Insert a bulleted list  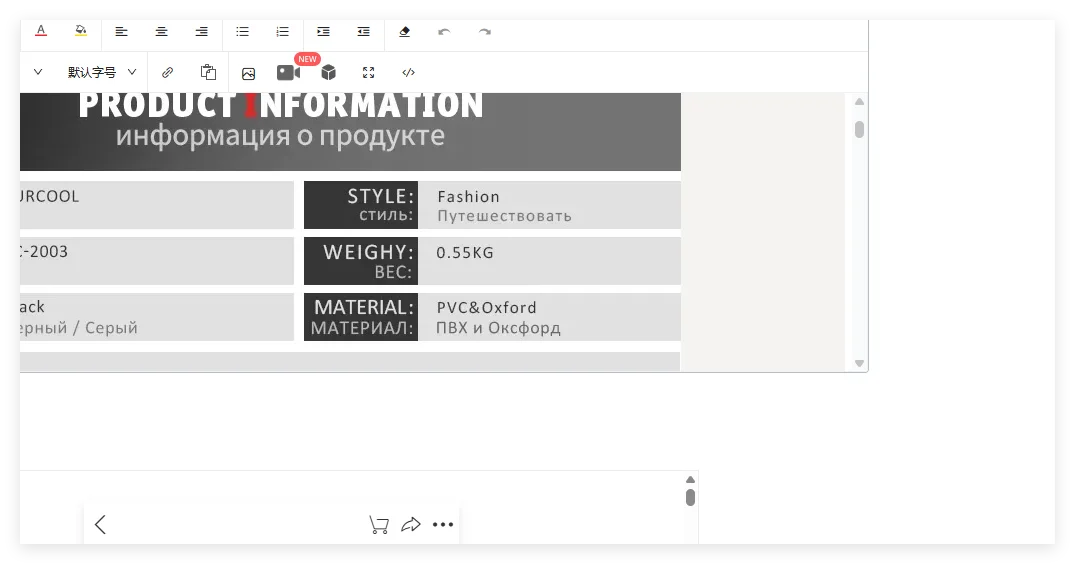[242, 32]
